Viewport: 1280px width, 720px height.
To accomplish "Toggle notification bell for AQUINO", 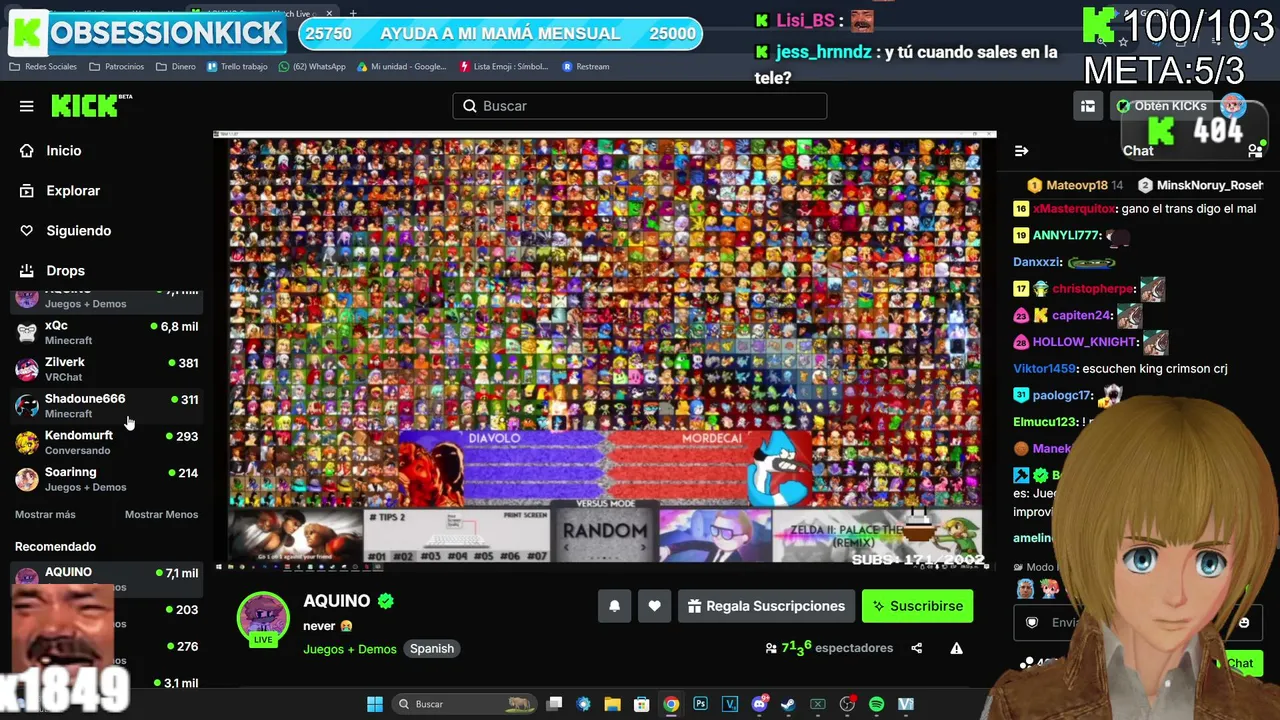I will (x=615, y=606).
